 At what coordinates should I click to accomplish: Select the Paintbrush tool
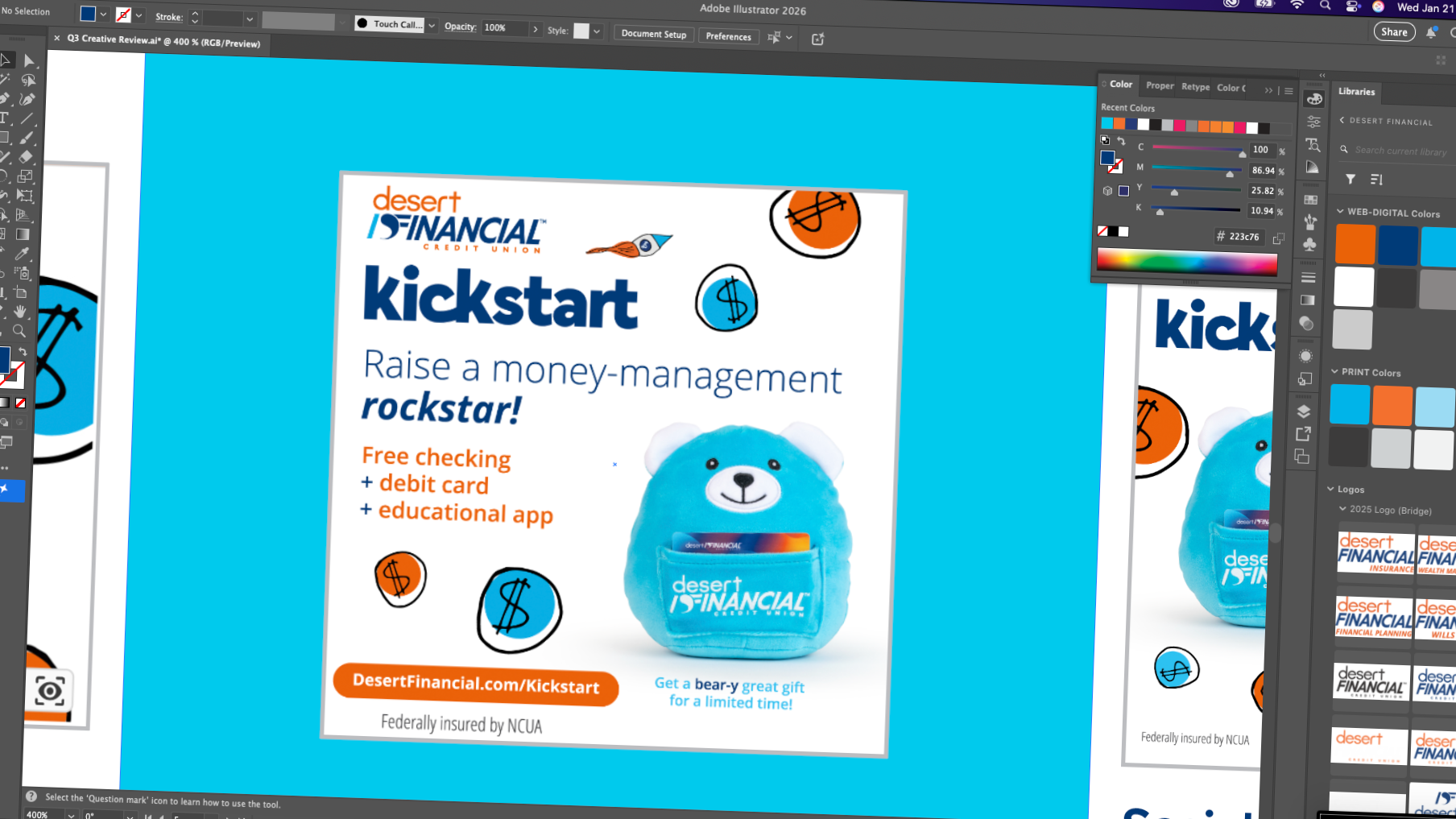pyautogui.click(x=27, y=138)
